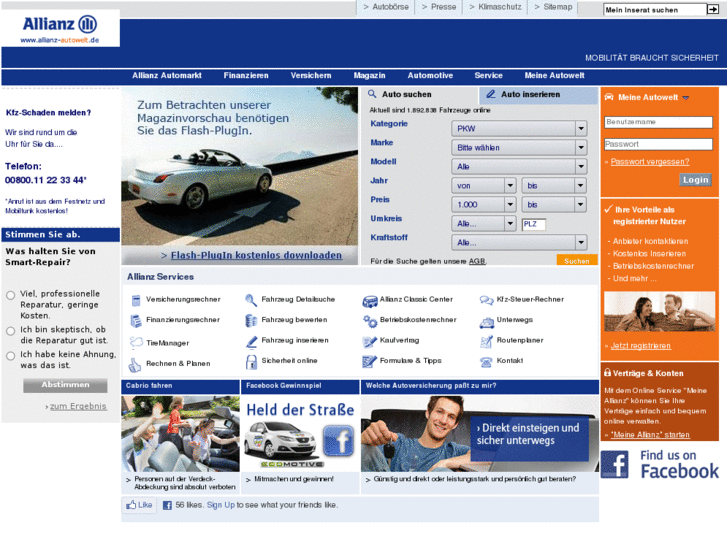Select radio 'Ich habe keine Ahnung'
Screen dimensions: 727x545
click(x=10, y=356)
